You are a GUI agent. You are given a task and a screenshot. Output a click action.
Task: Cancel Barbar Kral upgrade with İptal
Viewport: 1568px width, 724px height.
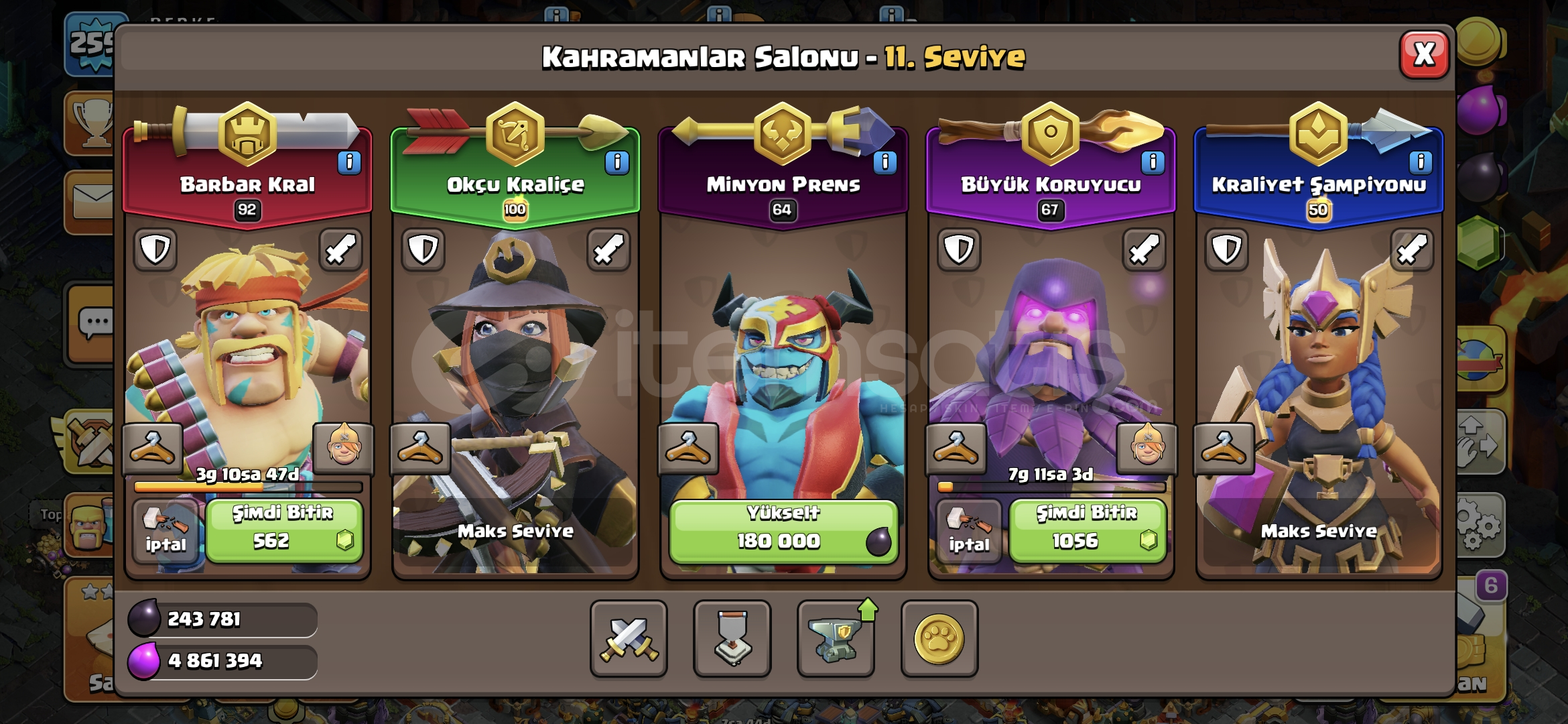(166, 531)
